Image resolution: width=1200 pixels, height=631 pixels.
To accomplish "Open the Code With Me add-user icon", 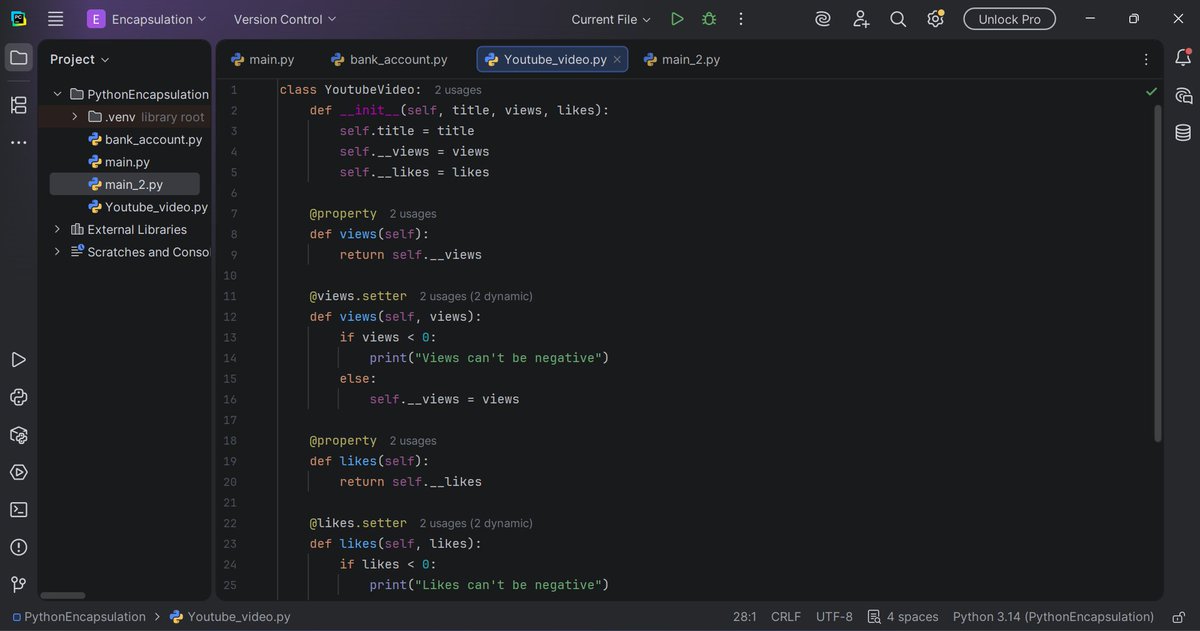I will pos(861,19).
